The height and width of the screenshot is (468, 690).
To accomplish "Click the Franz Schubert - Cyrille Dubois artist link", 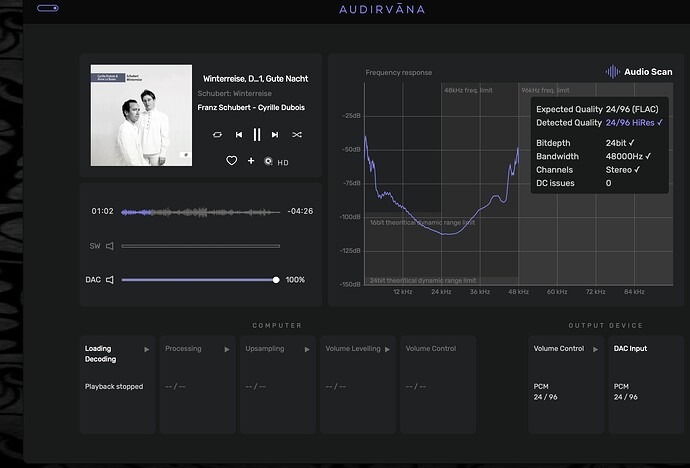I will pos(251,108).
